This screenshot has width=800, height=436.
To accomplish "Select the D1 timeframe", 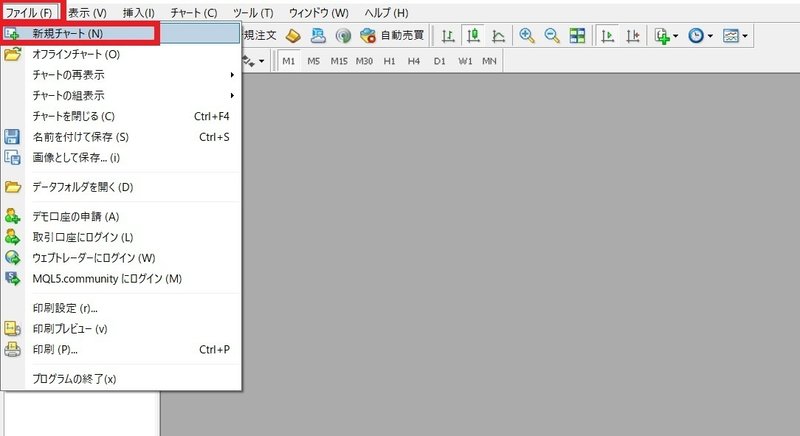I will (439, 61).
